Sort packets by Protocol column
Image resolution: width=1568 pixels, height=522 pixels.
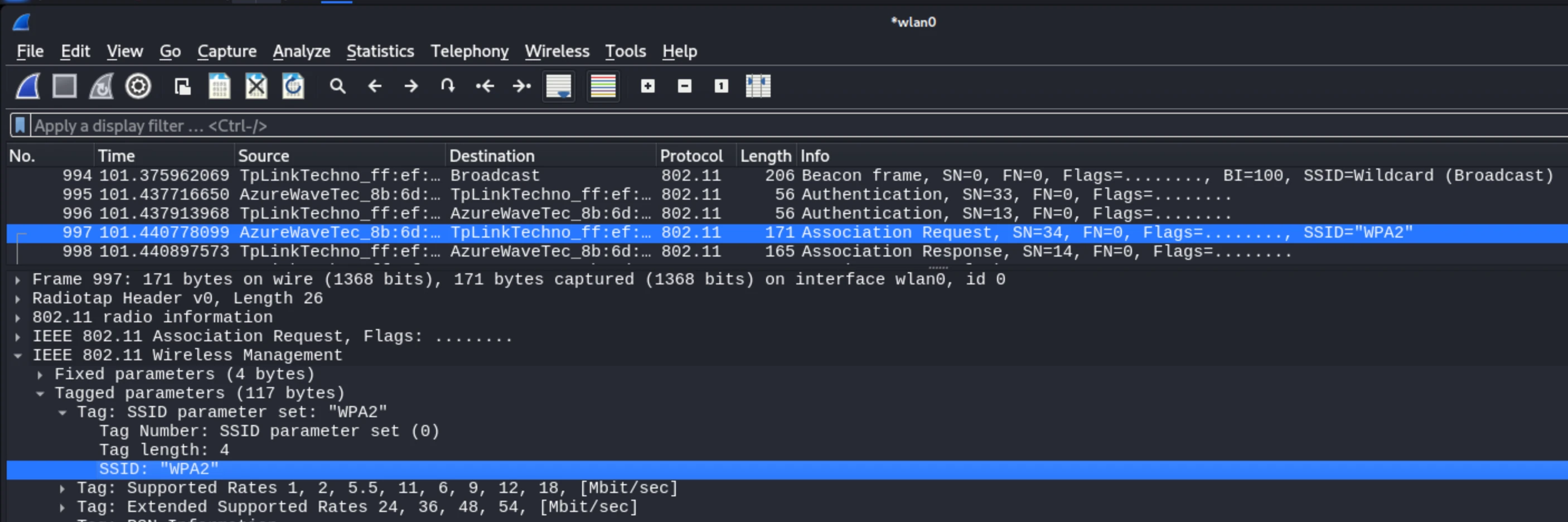pyautogui.click(x=696, y=156)
